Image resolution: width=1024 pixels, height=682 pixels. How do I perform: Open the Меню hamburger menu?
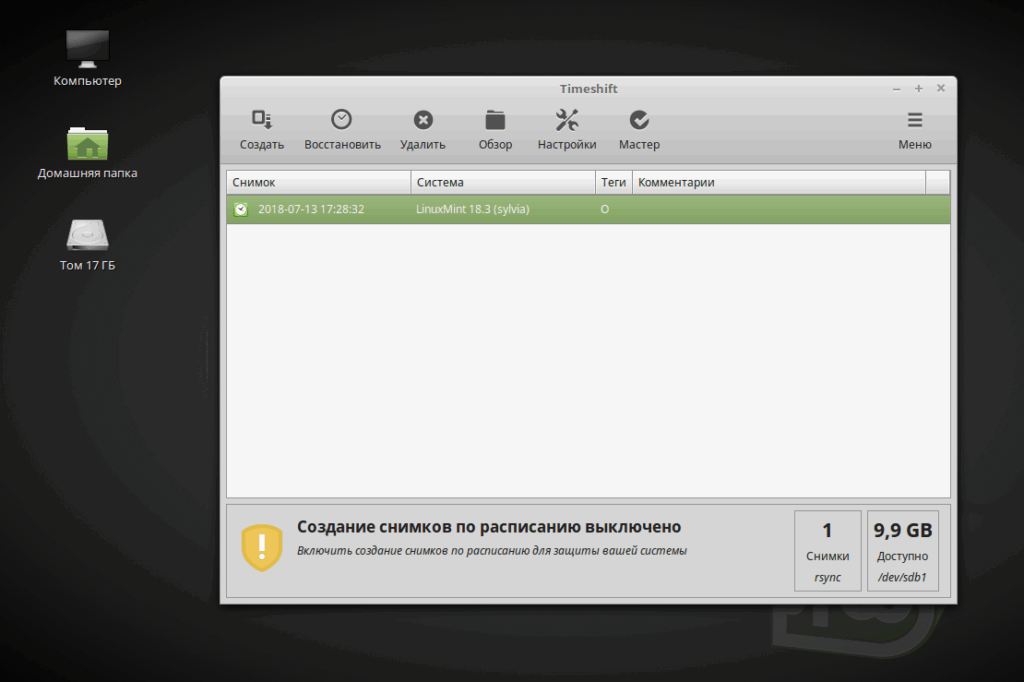914,129
